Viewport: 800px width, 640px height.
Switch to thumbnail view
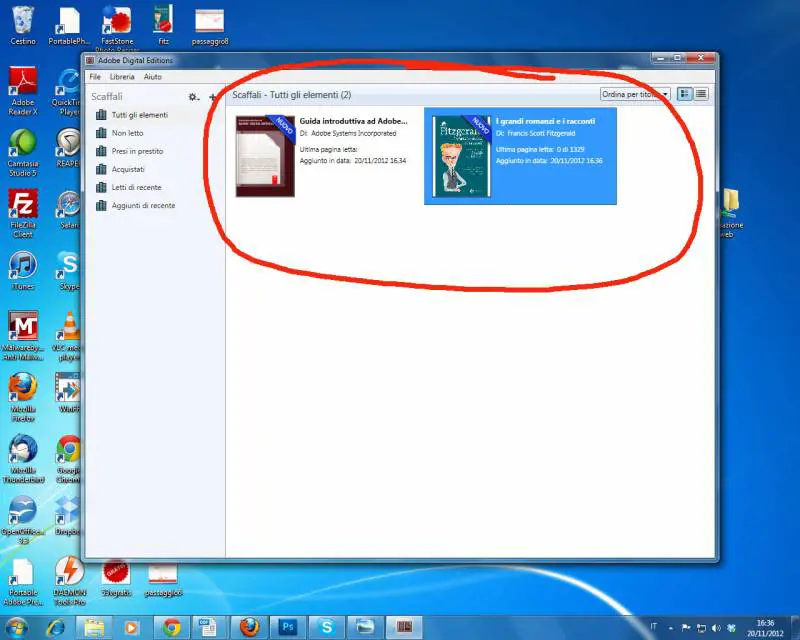(684, 94)
